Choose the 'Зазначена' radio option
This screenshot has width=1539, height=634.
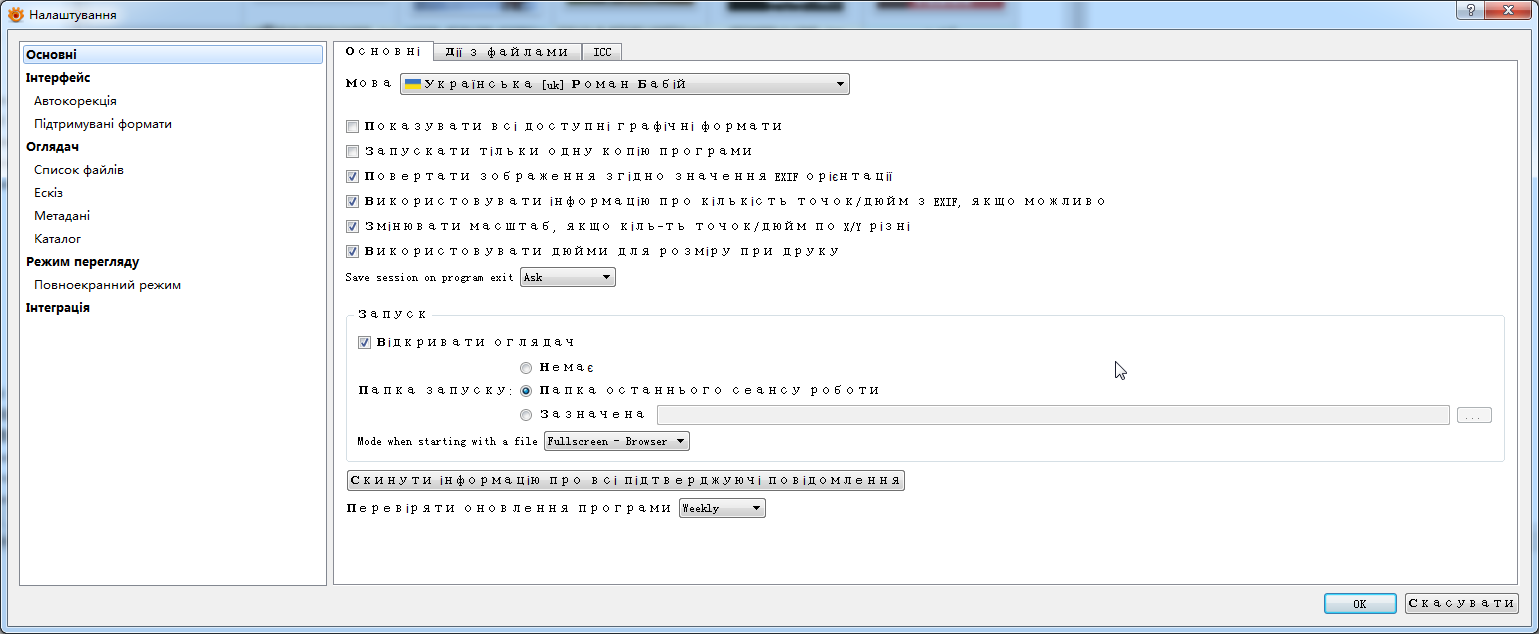526,415
